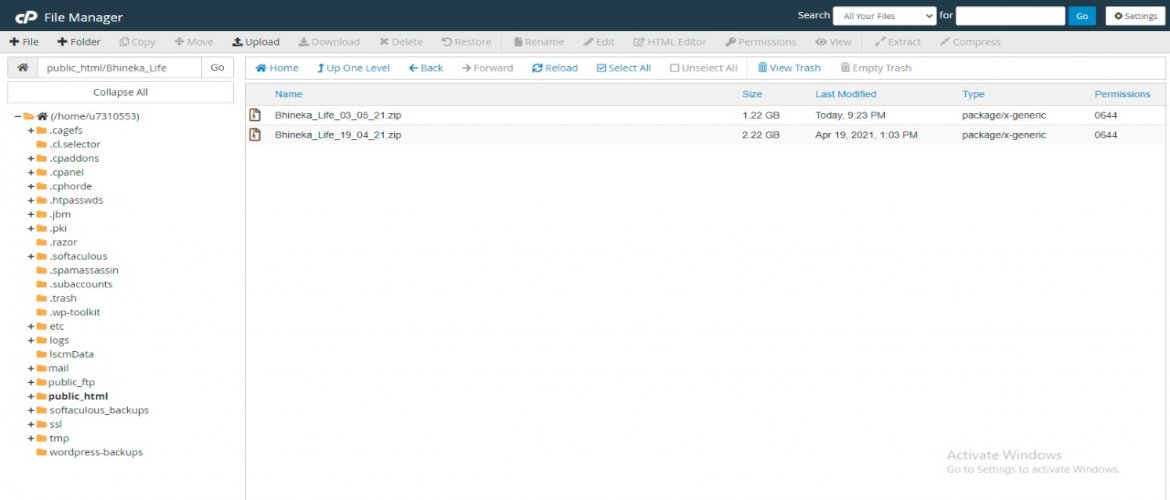Click the Upload toolbar icon
Image resolution: width=1170 pixels, height=500 pixels.
coord(255,42)
